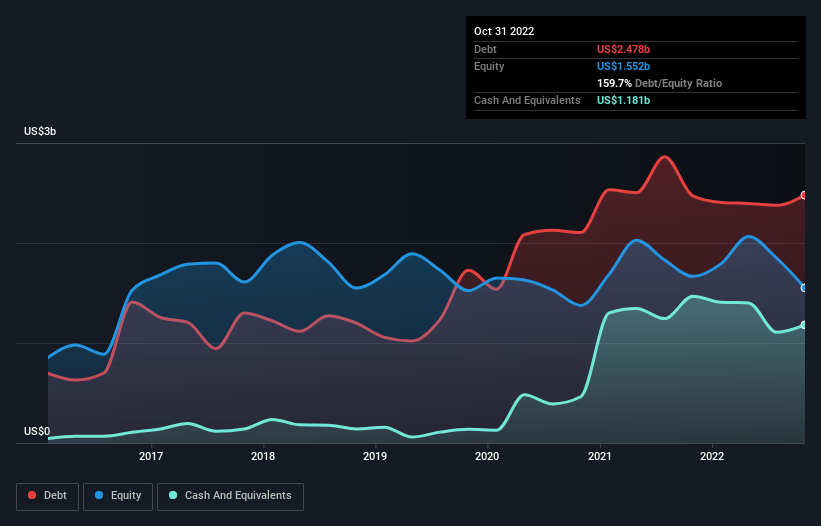The width and height of the screenshot is (821, 526).
Task: Click the tooltip Equity row label
Action: pyautogui.click(x=489, y=66)
